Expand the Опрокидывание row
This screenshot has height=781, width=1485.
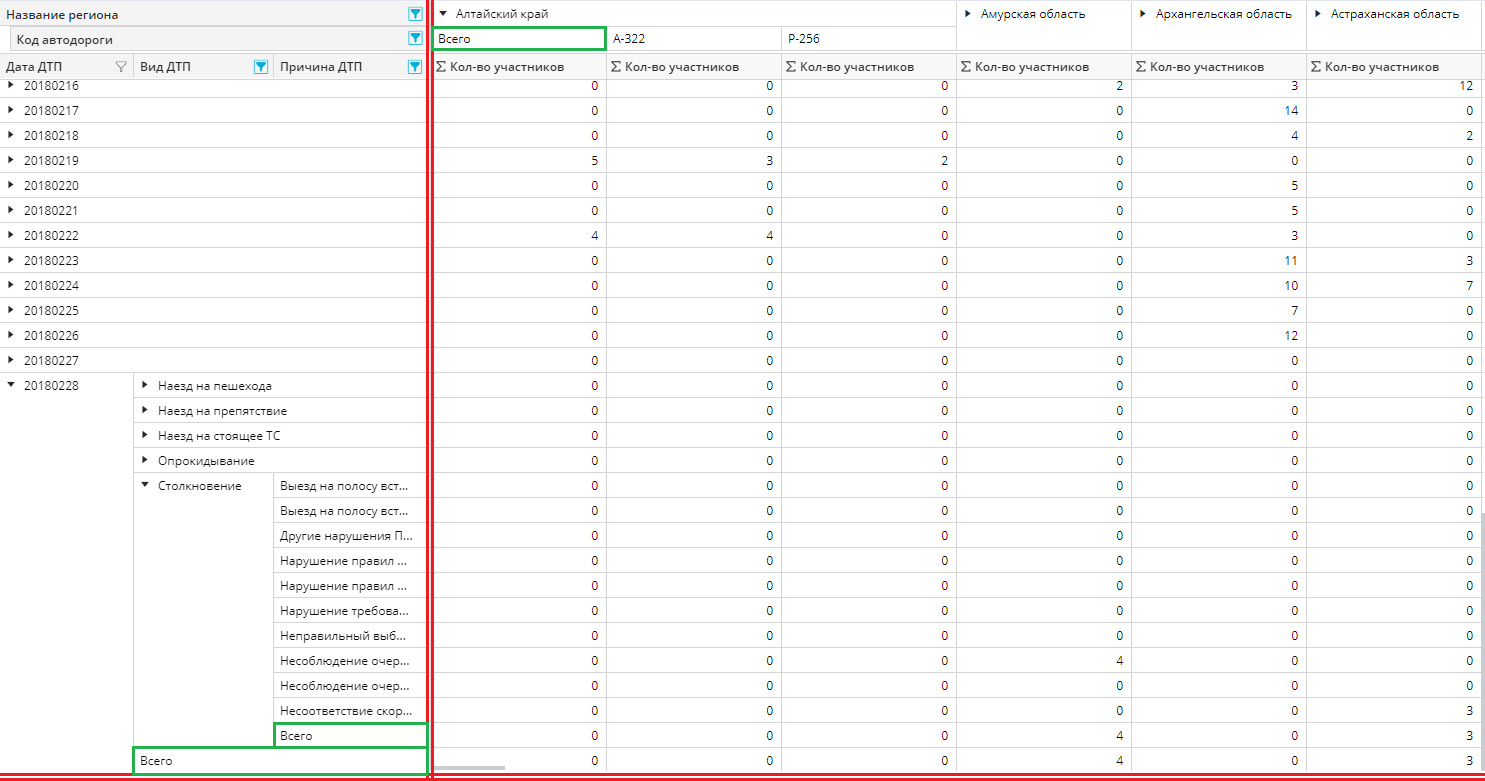pyautogui.click(x=145, y=461)
